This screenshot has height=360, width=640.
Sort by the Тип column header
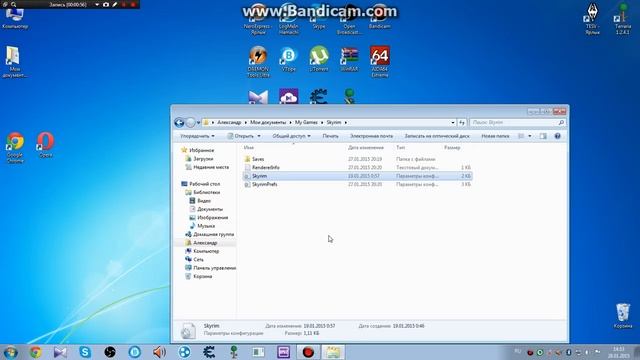click(400, 147)
